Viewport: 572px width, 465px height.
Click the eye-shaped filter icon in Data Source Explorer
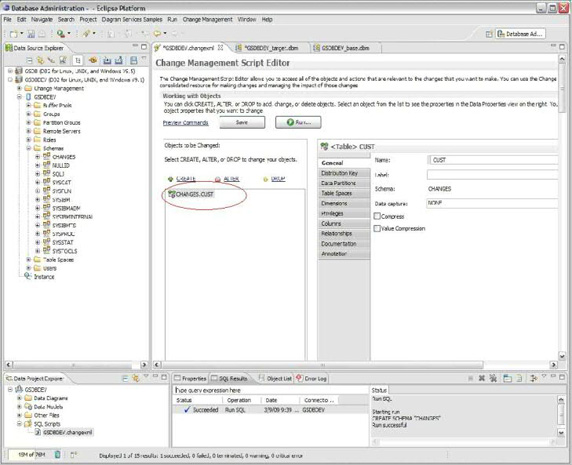[x=93, y=60]
